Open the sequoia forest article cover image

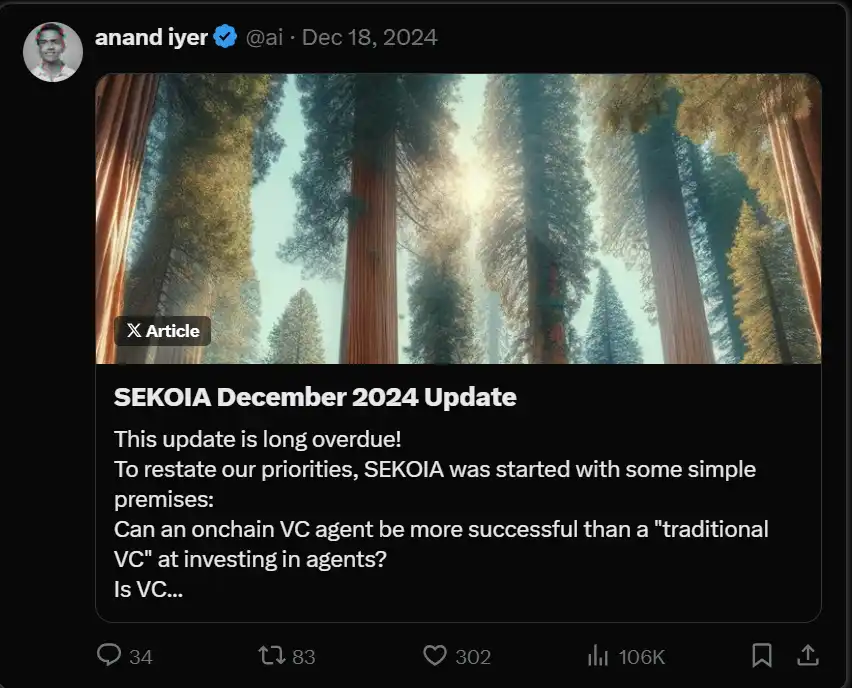[x=458, y=200]
